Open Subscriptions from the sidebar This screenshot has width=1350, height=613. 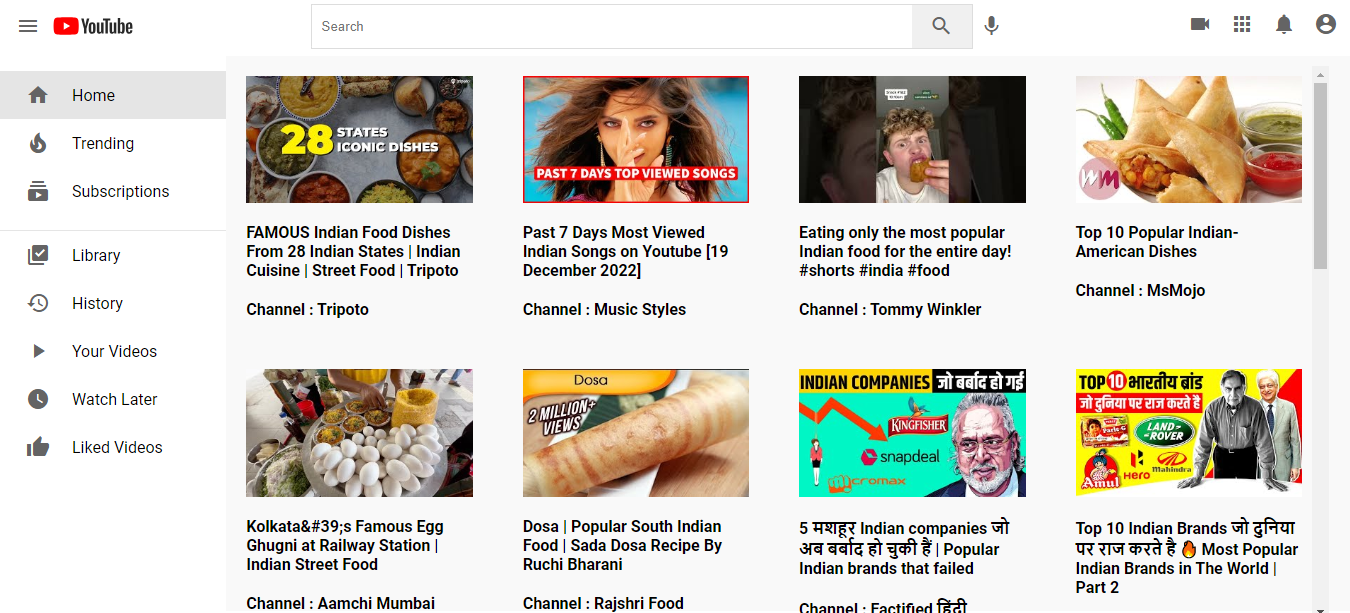point(113,191)
